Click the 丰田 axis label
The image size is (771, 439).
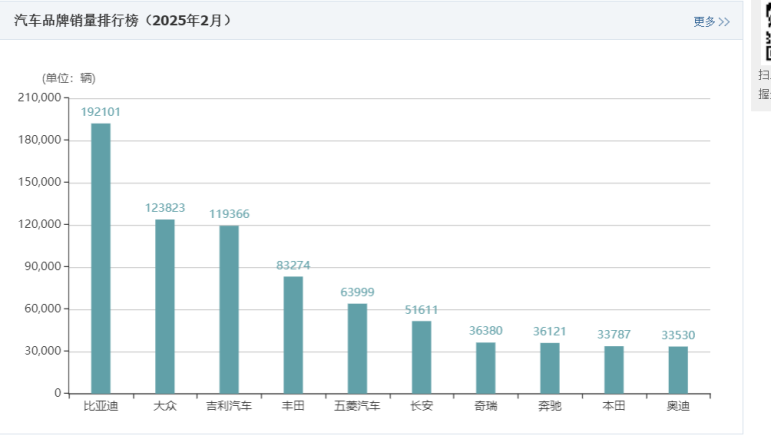pyautogui.click(x=293, y=406)
